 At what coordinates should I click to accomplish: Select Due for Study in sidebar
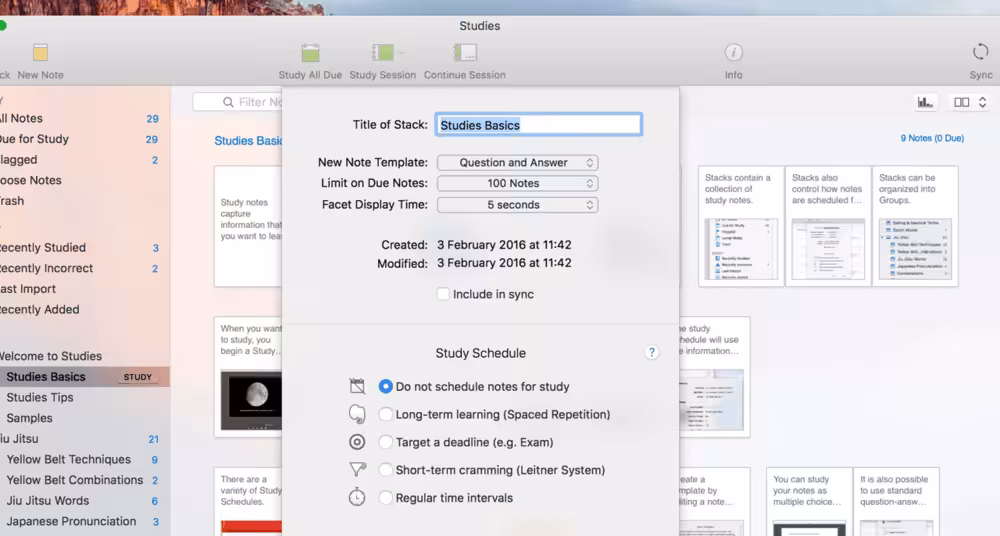pos(84,138)
